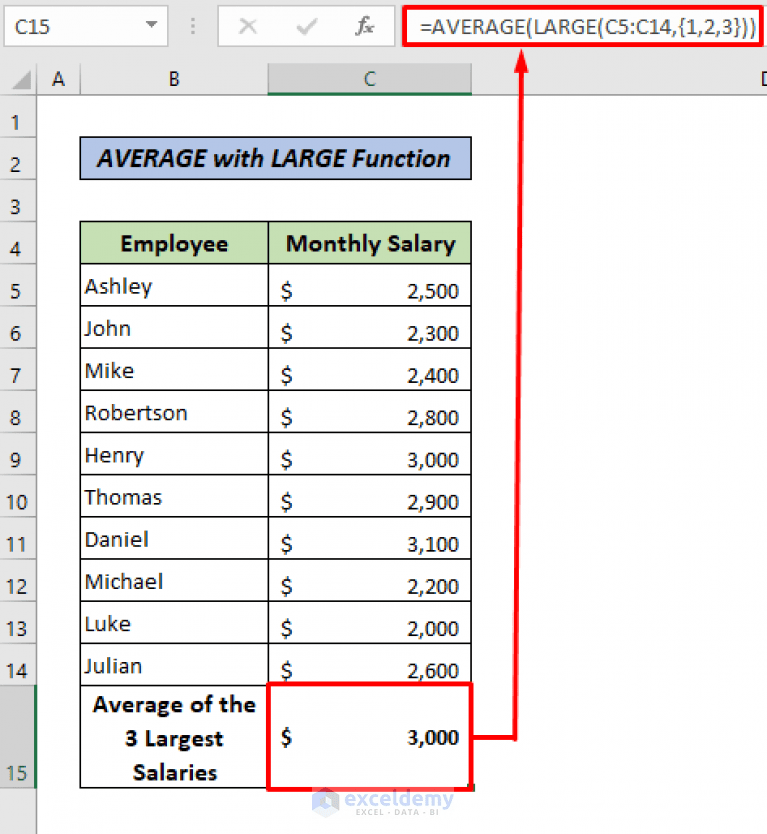The width and height of the screenshot is (767, 834).
Task: Select column C header
Action: (x=370, y=79)
